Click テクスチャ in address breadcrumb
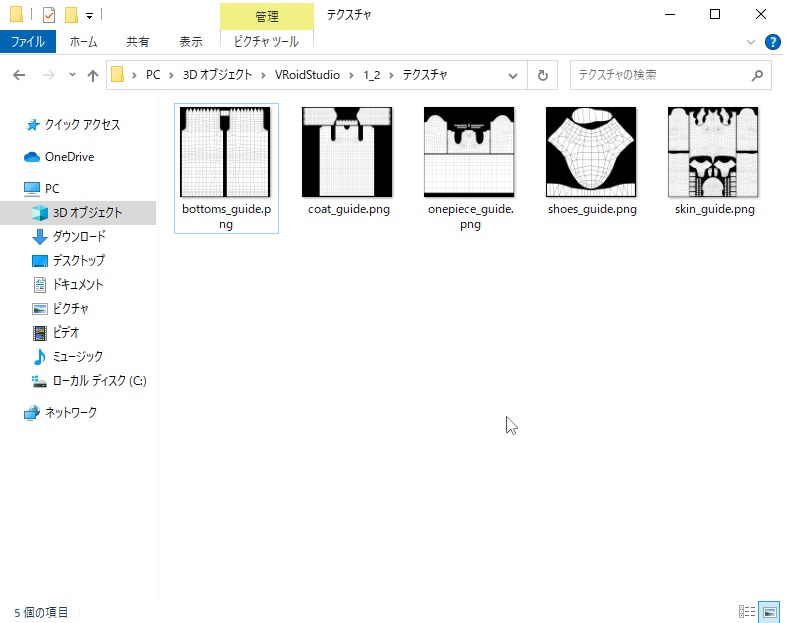The height and width of the screenshot is (623, 785). (425, 75)
